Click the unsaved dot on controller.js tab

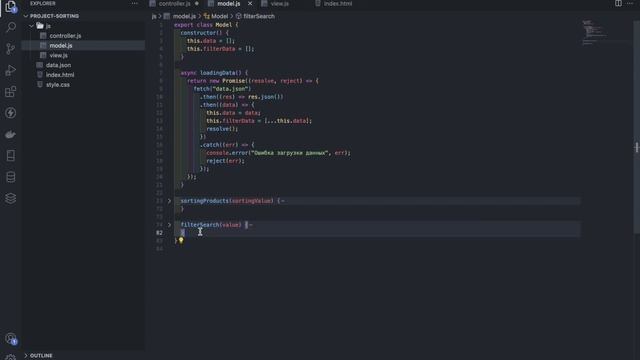pyautogui.click(x=197, y=4)
